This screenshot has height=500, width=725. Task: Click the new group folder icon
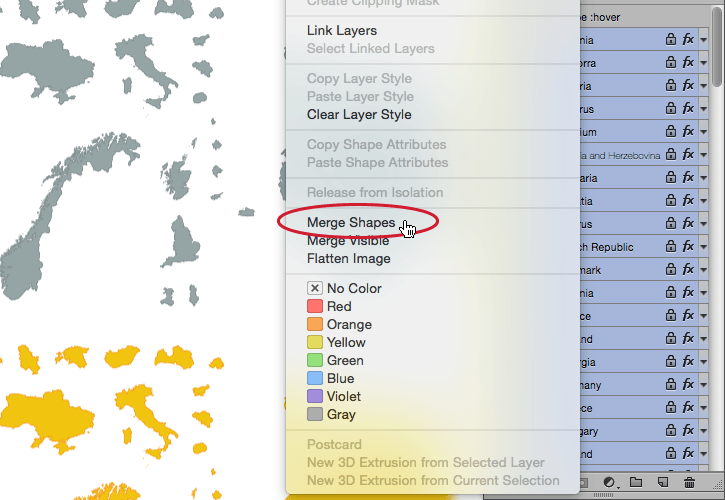coord(636,483)
